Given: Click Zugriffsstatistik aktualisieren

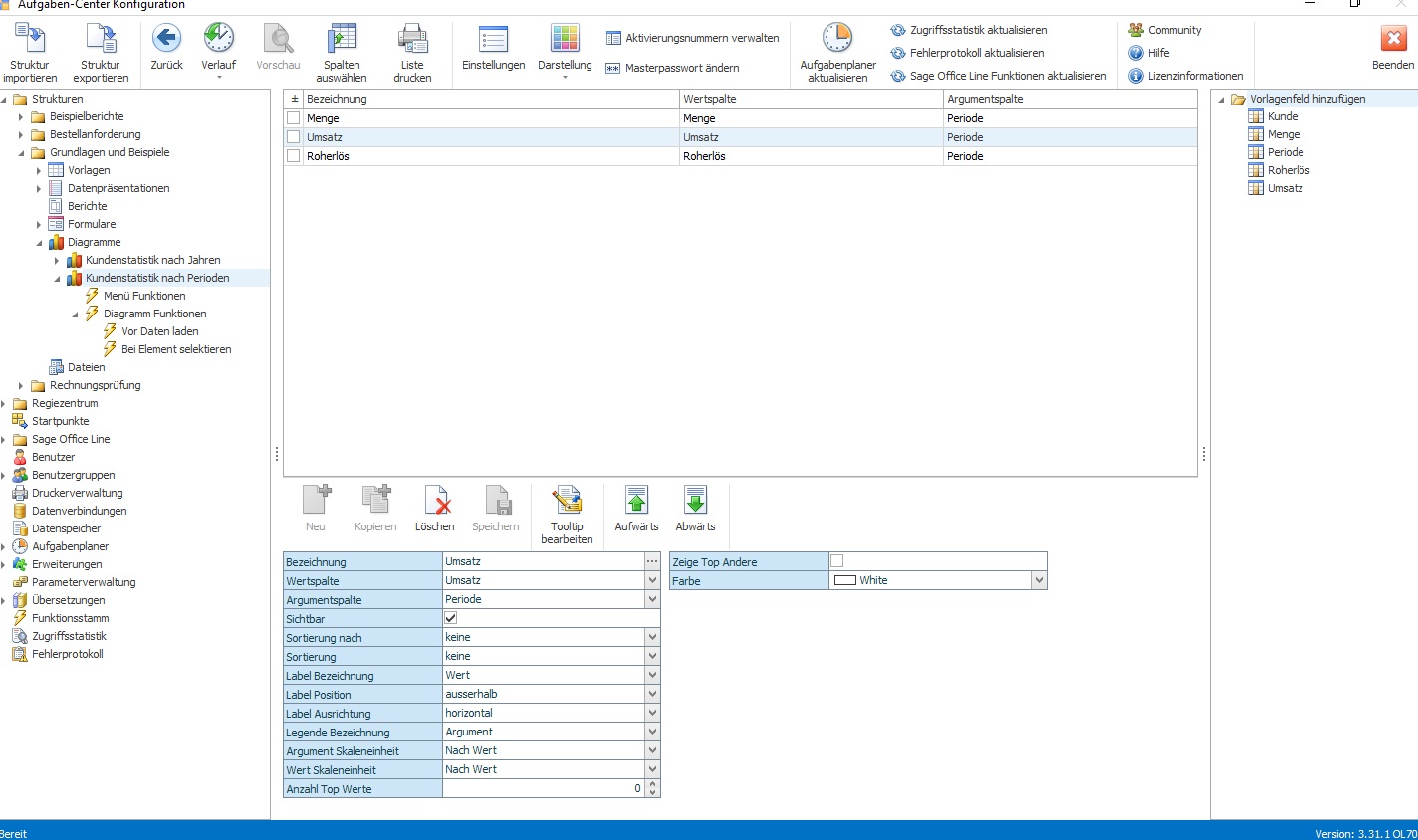Looking at the screenshot, I should click(969, 30).
